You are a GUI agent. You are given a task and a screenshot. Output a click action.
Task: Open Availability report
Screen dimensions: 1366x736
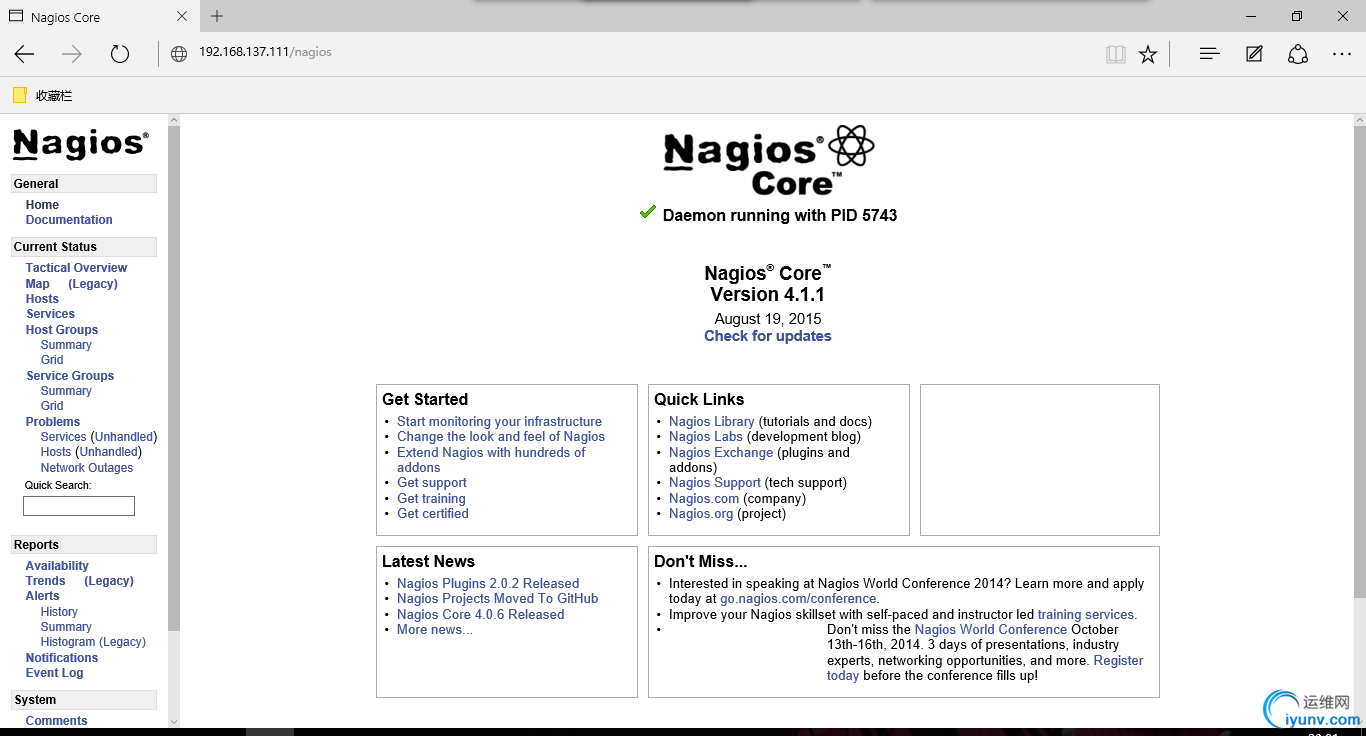click(57, 566)
